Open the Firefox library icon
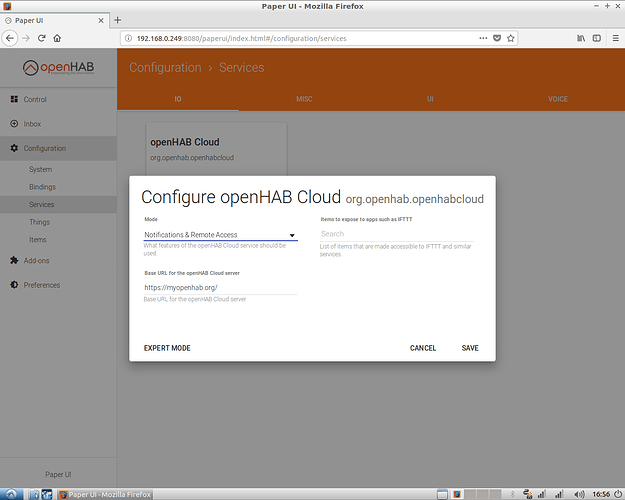Viewport: 625px width, 500px height. pos(579,37)
